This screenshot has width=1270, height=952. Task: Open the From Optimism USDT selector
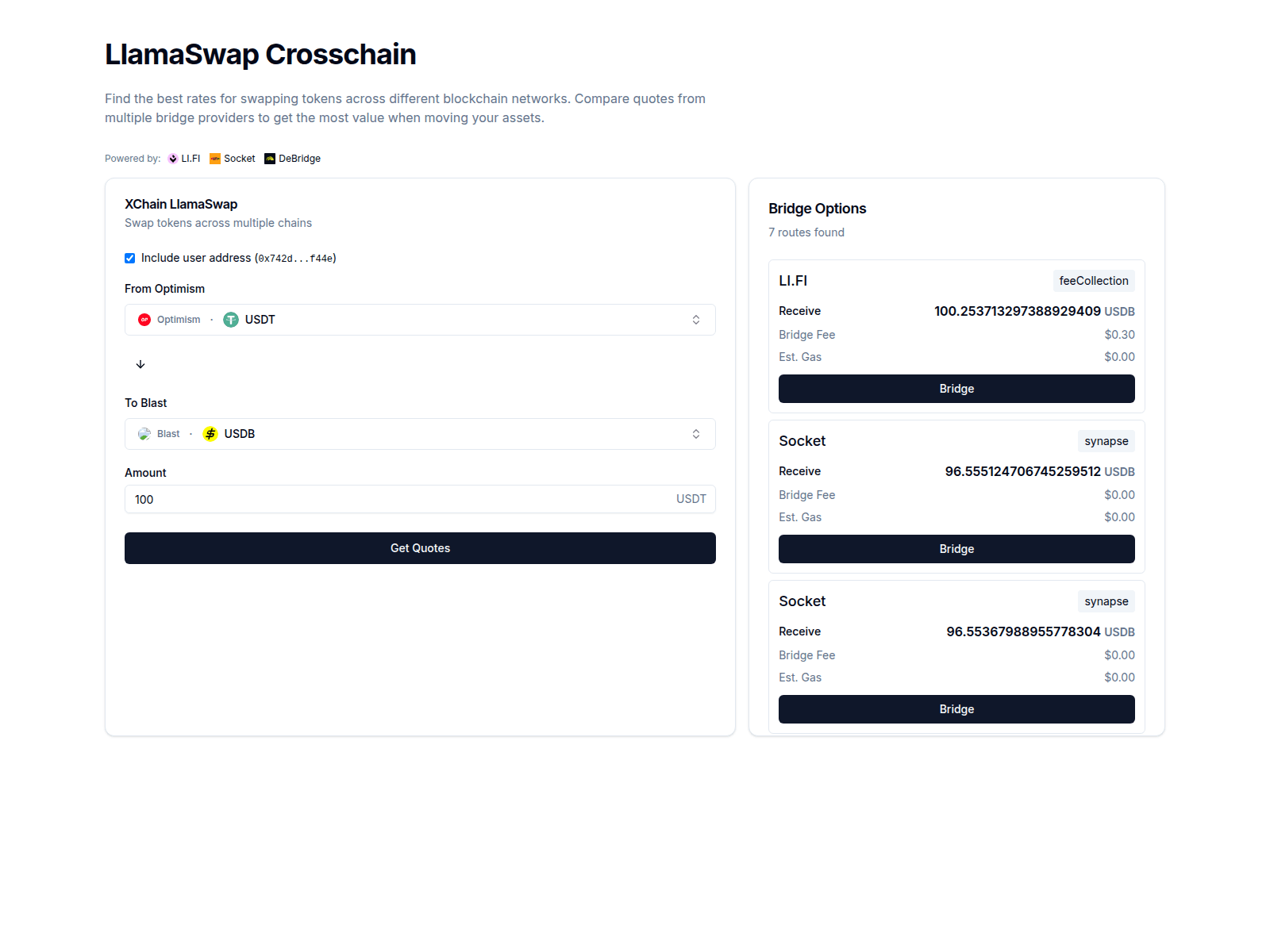pos(420,320)
